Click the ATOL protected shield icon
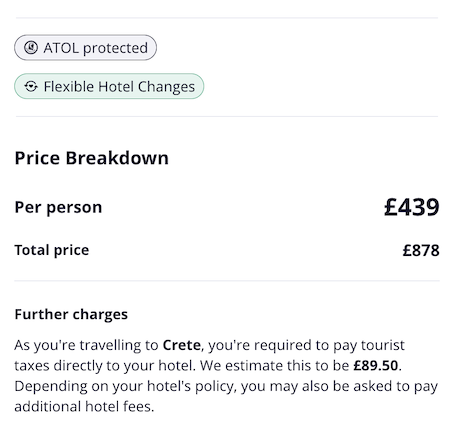This screenshot has width=454, height=428. click(31, 48)
